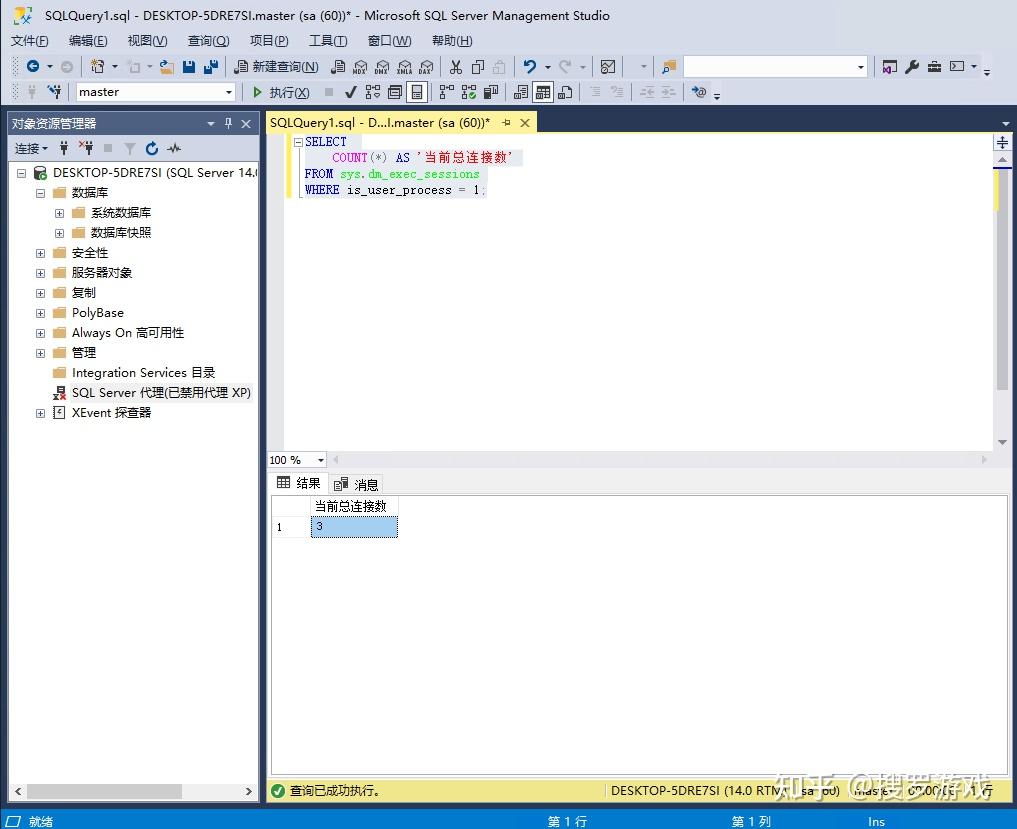Display the Estimated Execution Plan
Screen dimensions: 1017x829
click(373, 92)
